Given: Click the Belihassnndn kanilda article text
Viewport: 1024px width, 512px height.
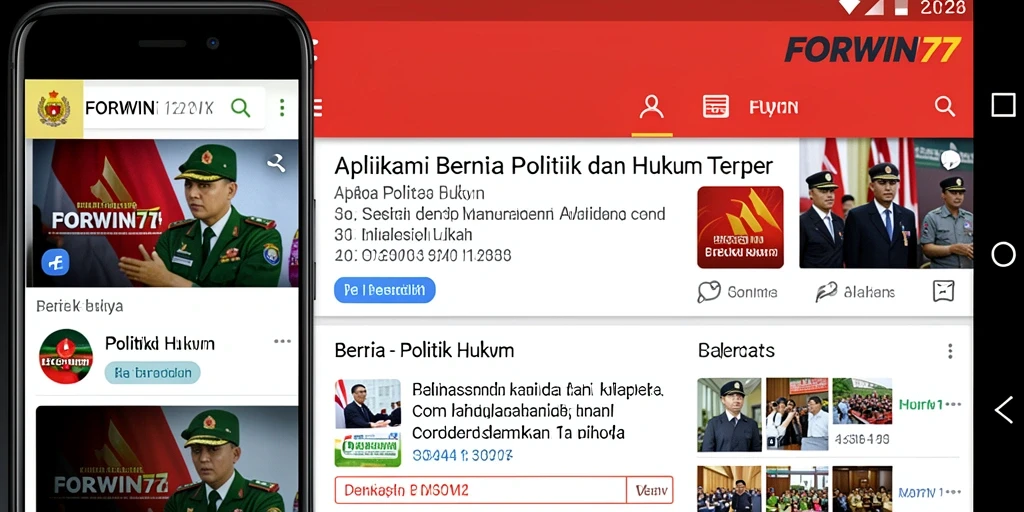Looking at the screenshot, I should tap(537, 391).
